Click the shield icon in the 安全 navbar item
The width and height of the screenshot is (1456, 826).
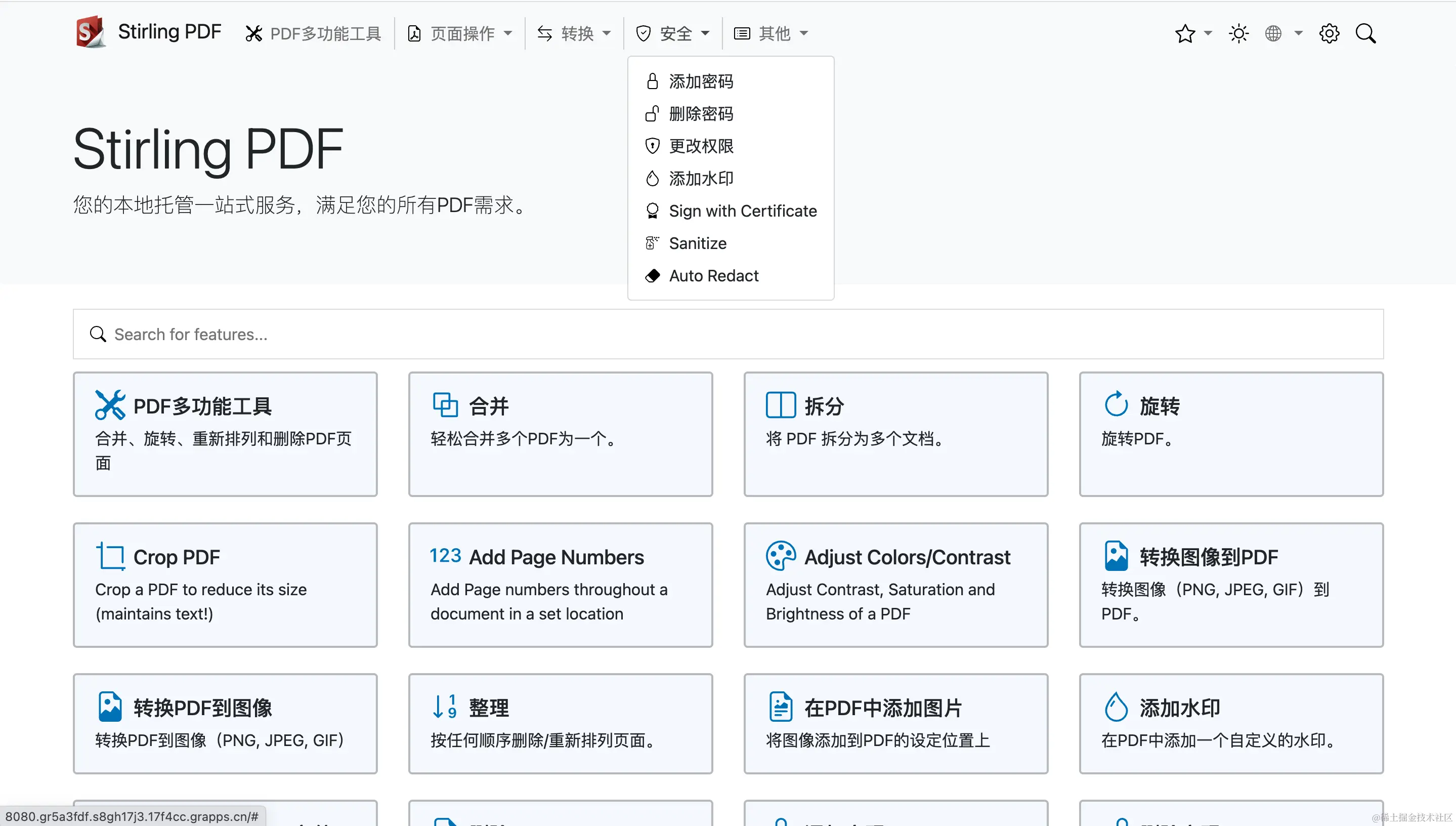pos(643,33)
